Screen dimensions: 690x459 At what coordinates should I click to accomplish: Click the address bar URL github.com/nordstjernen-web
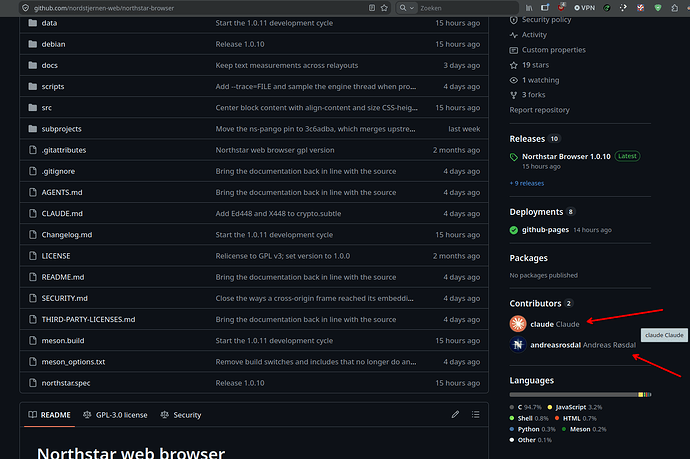[x=104, y=8]
